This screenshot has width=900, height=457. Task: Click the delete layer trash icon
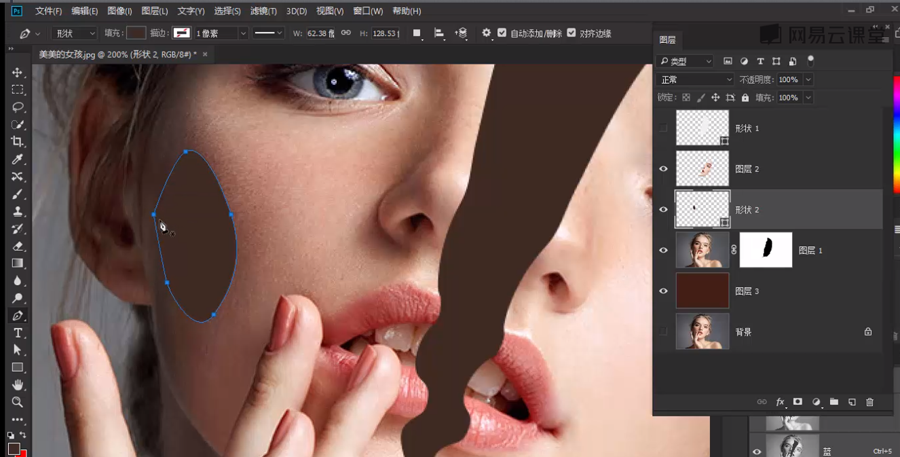click(x=869, y=402)
